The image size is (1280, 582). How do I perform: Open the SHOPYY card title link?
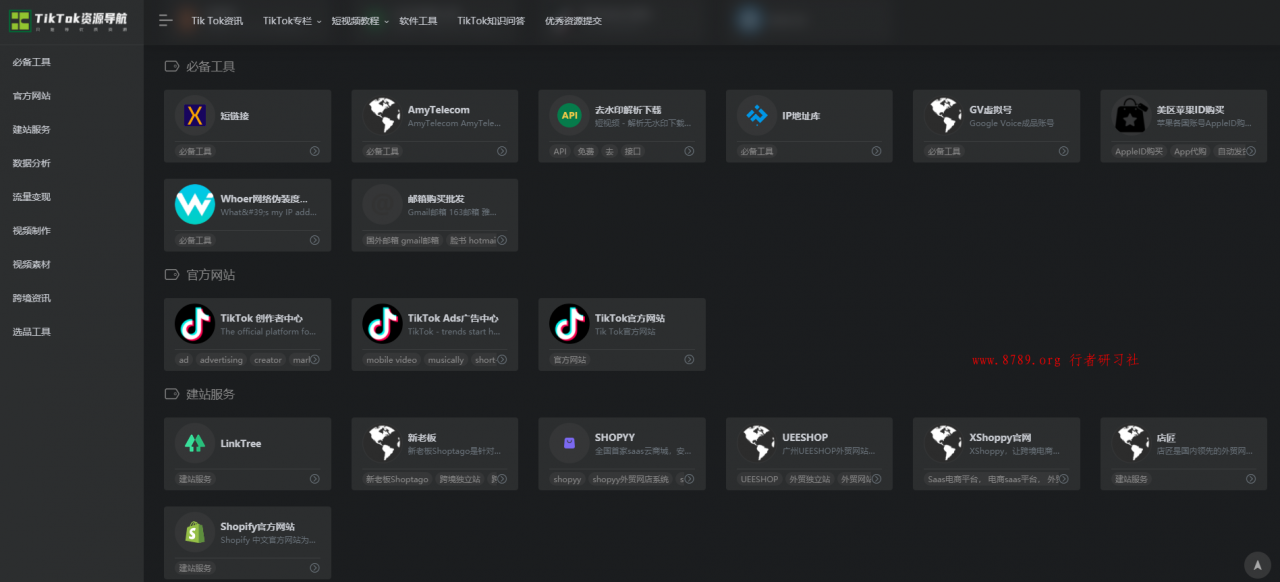tap(615, 437)
